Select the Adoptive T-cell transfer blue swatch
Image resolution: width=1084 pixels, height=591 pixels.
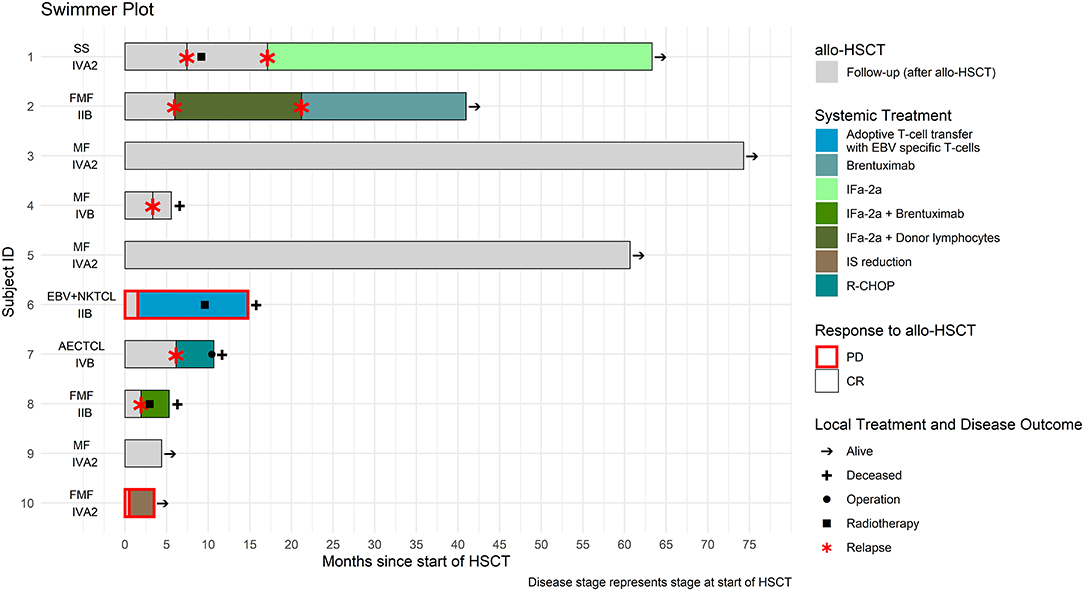(x=826, y=141)
